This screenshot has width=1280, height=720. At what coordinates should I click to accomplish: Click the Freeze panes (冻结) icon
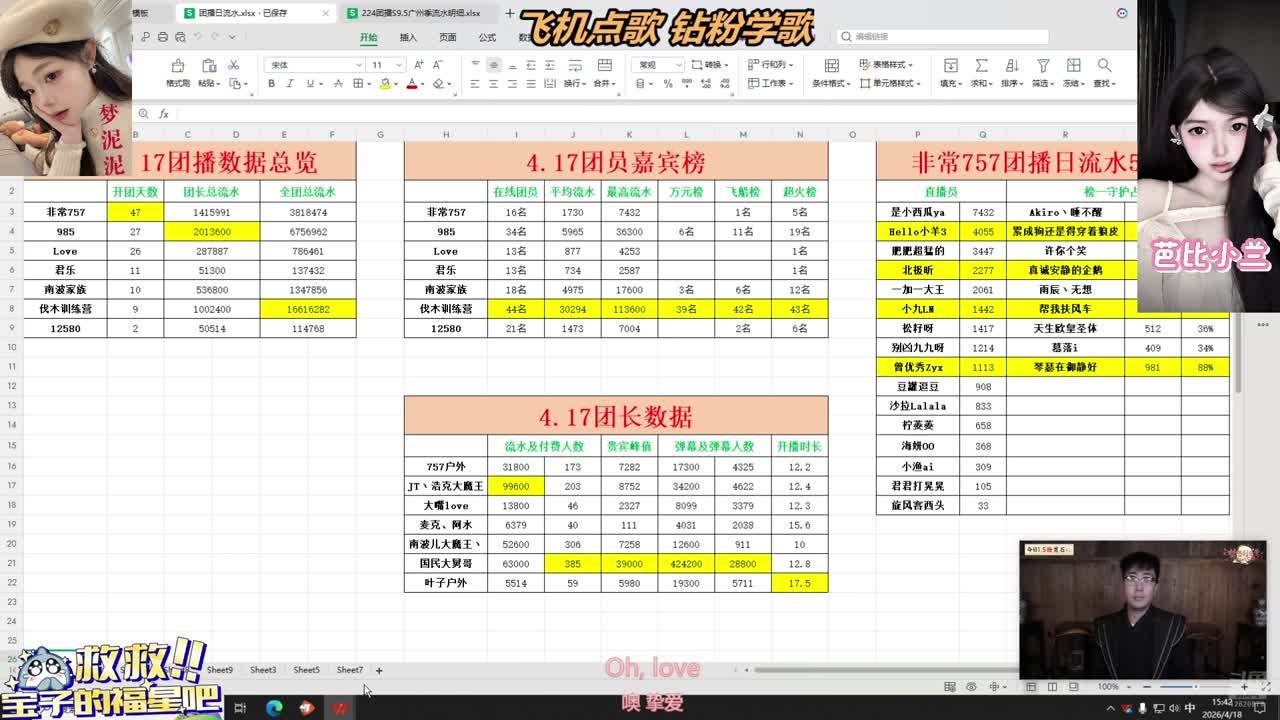pos(1072,66)
